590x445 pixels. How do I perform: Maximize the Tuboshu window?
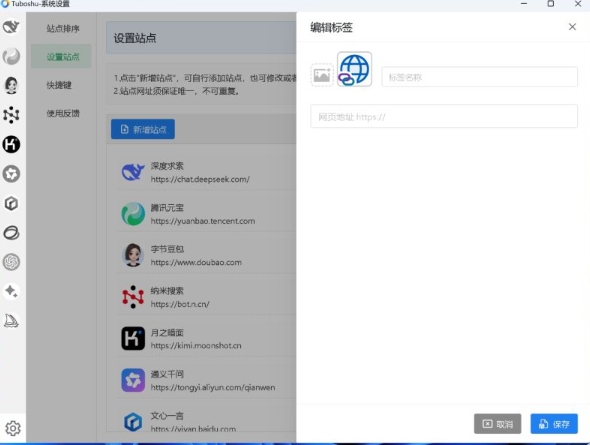[x=551, y=4]
